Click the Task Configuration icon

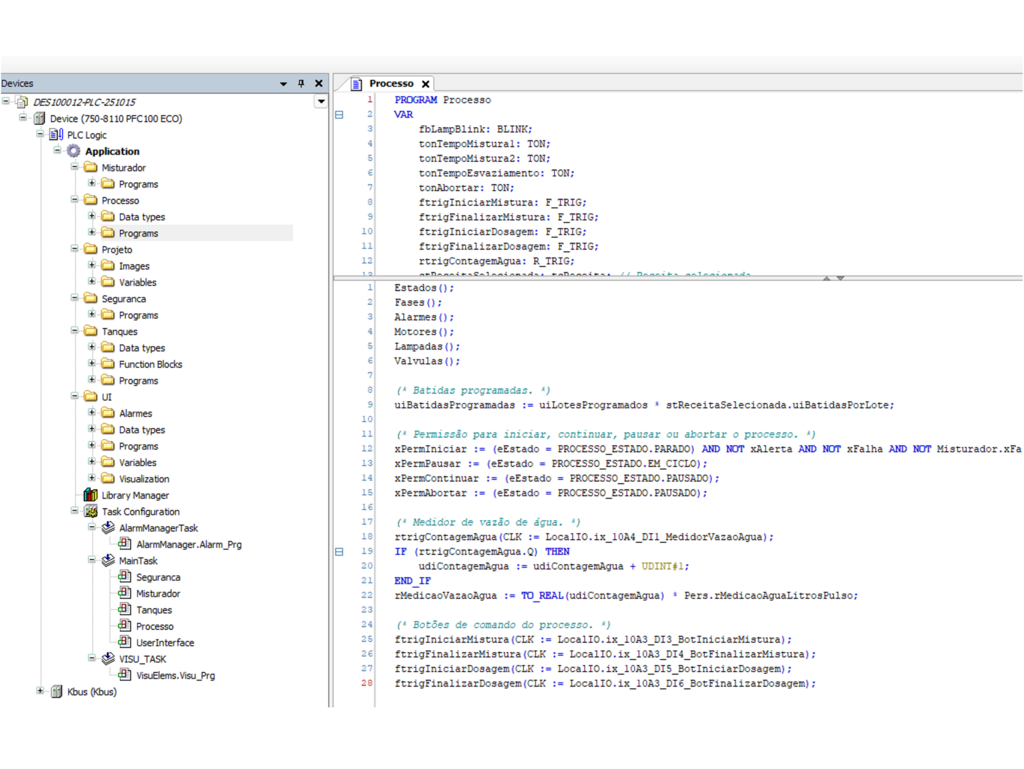[x=91, y=512]
